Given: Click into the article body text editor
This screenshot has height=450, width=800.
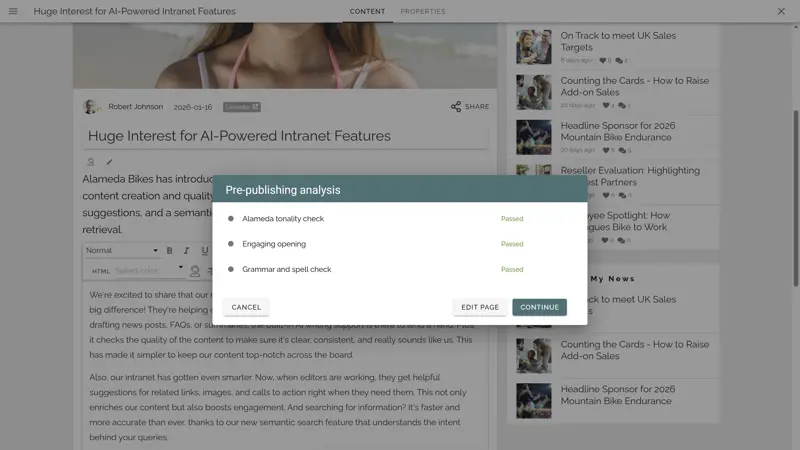Looking at the screenshot, I should (x=285, y=366).
